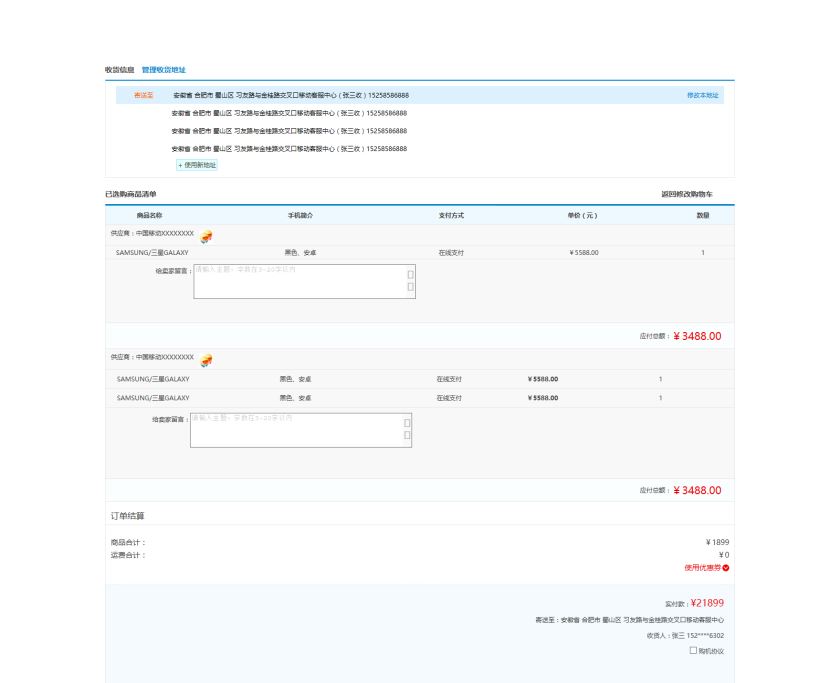Image resolution: width=840 pixels, height=683 pixels.
Task: Click the + 使用新地址 button
Action: 197,165
